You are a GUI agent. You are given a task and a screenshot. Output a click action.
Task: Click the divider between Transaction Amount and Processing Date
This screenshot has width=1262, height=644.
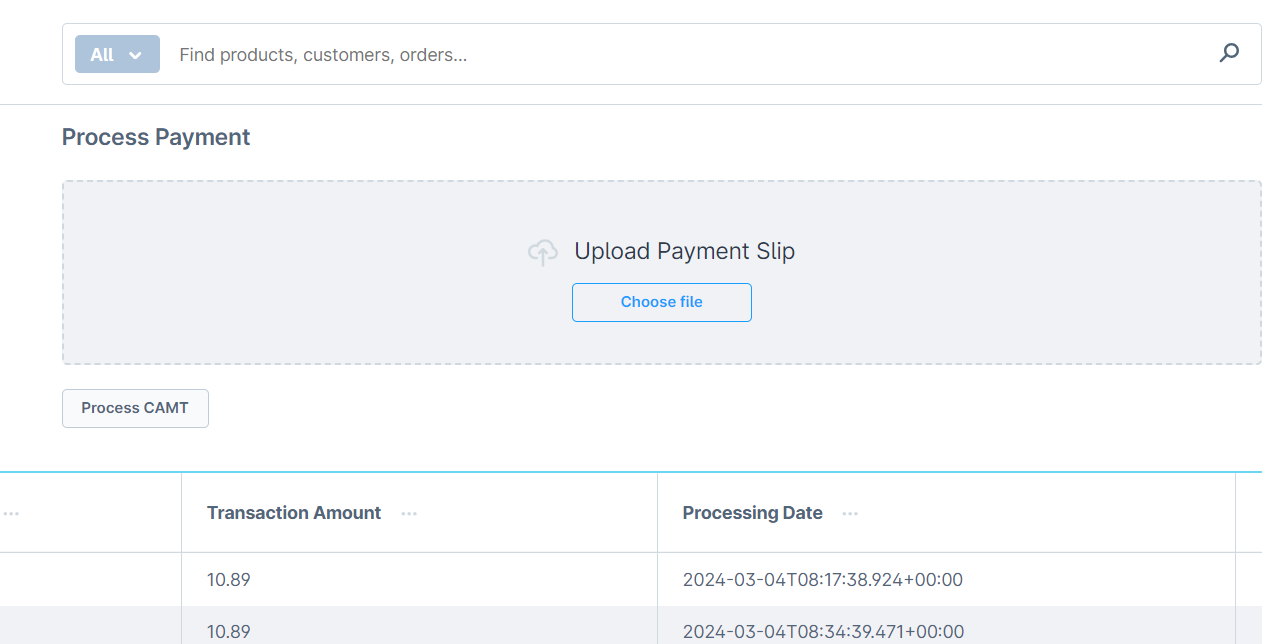pos(657,513)
